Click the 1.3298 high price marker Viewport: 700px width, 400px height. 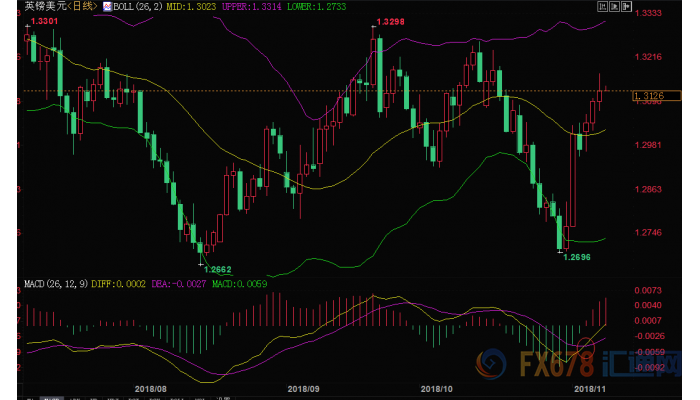tap(391, 21)
